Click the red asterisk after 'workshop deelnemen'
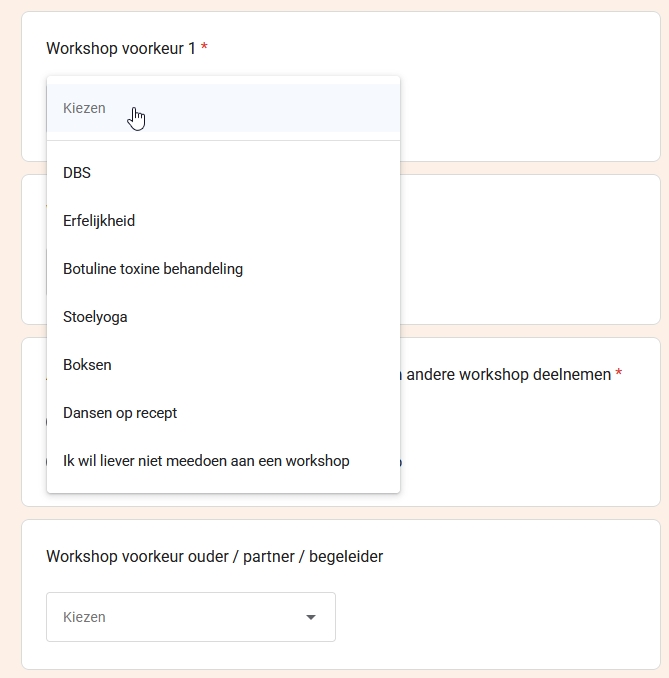669x678 pixels. pos(619,374)
